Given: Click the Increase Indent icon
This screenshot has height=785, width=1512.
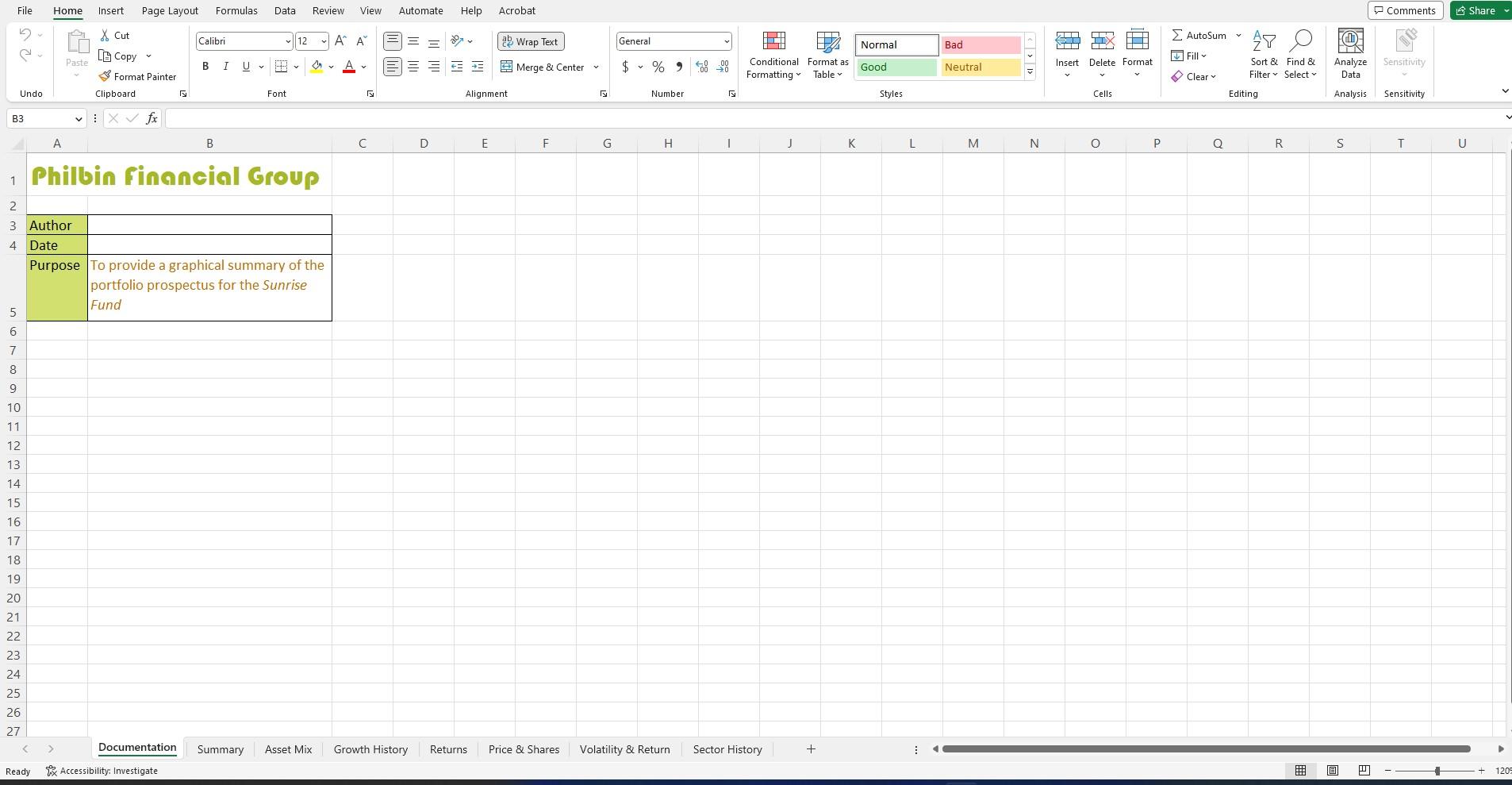Looking at the screenshot, I should pyautogui.click(x=478, y=67).
